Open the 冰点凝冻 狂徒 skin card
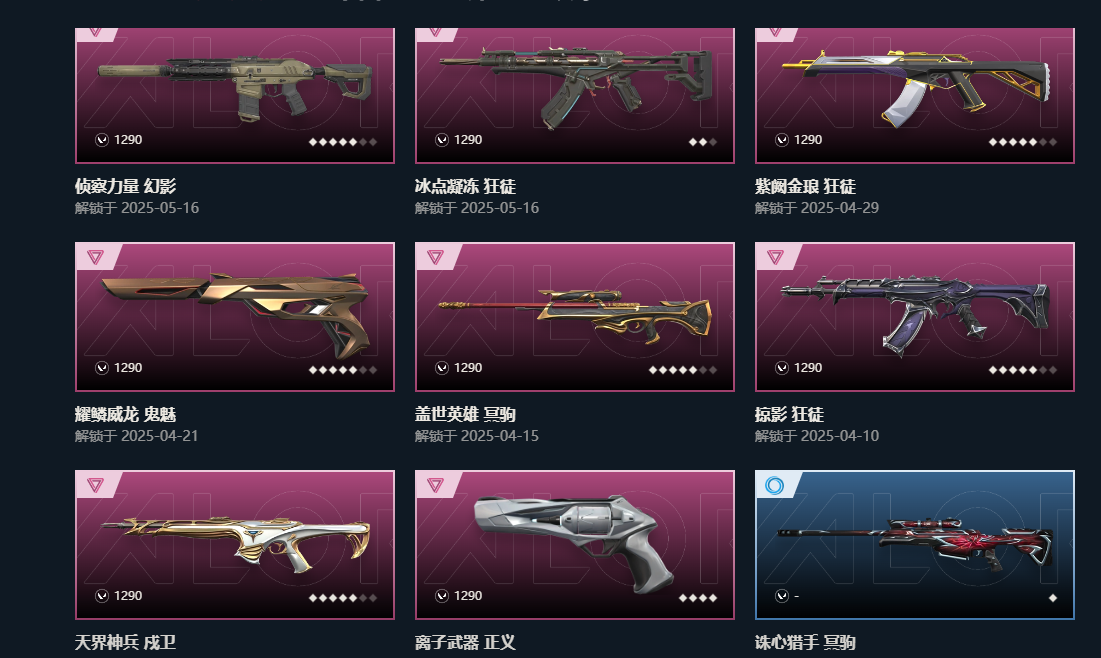This screenshot has width=1101, height=658. [574, 96]
